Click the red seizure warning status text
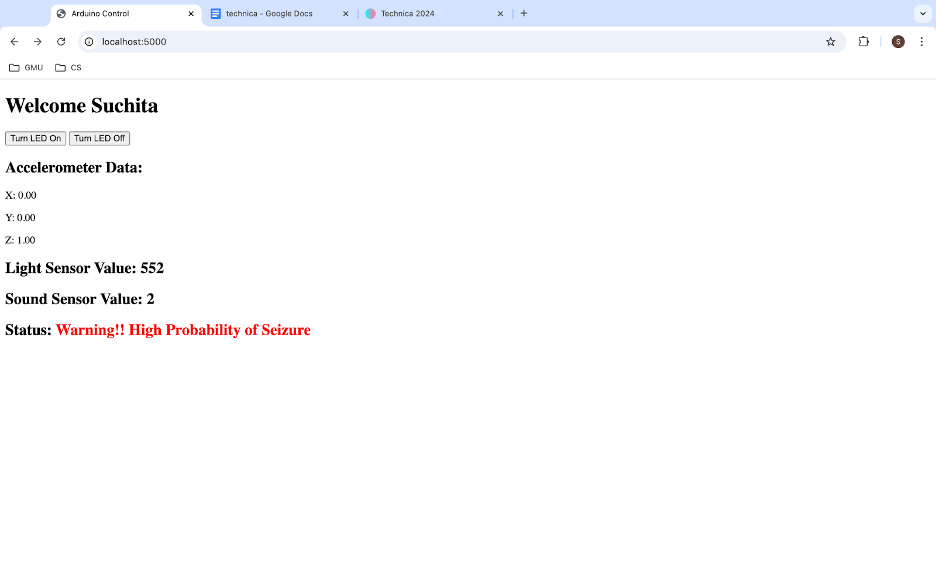 pos(183,330)
